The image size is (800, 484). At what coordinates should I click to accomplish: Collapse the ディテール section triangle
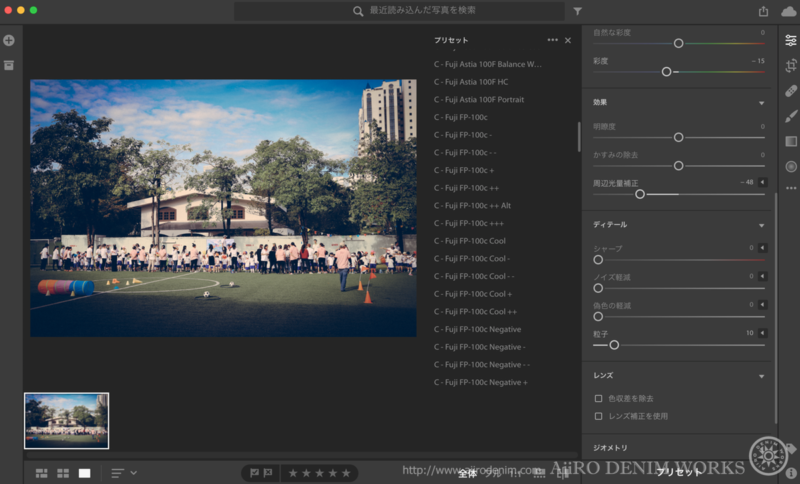(x=762, y=225)
